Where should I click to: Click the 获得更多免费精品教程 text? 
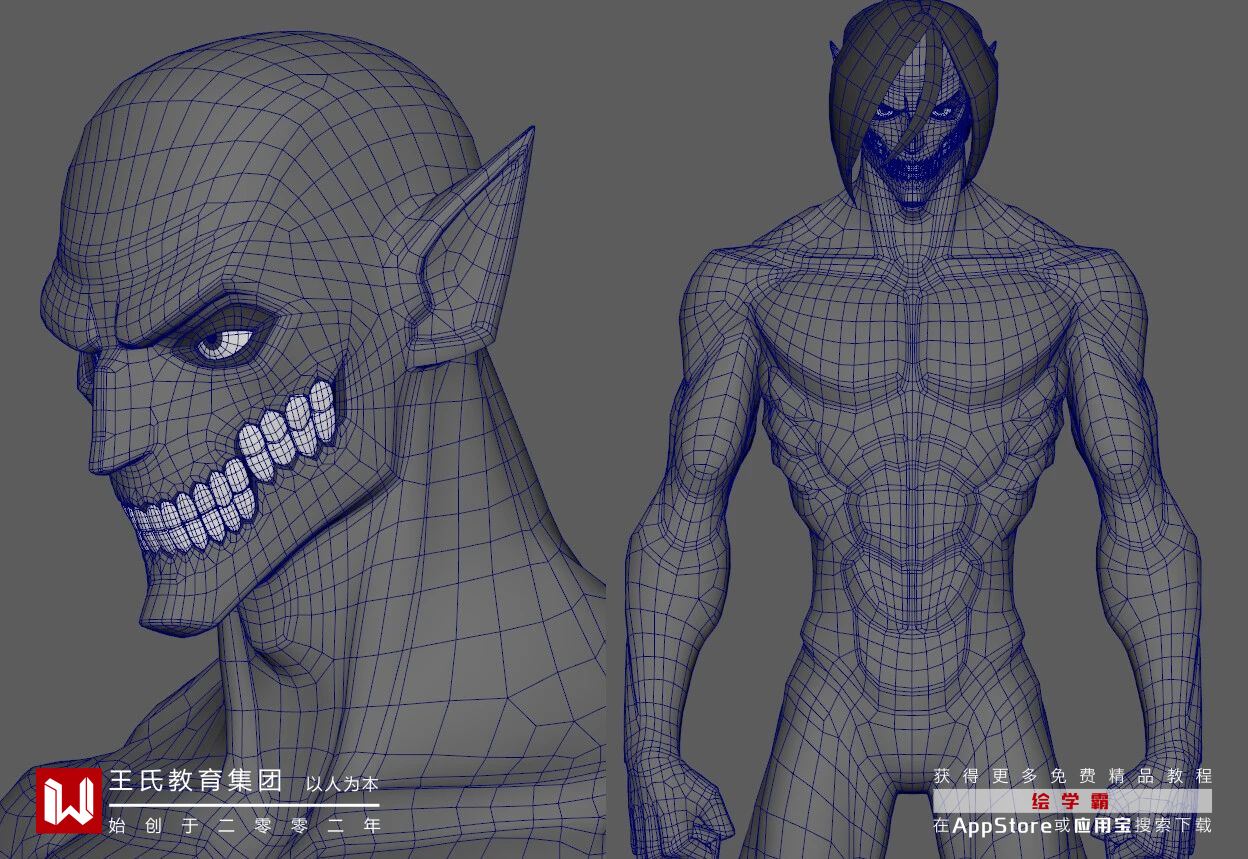point(1072,776)
